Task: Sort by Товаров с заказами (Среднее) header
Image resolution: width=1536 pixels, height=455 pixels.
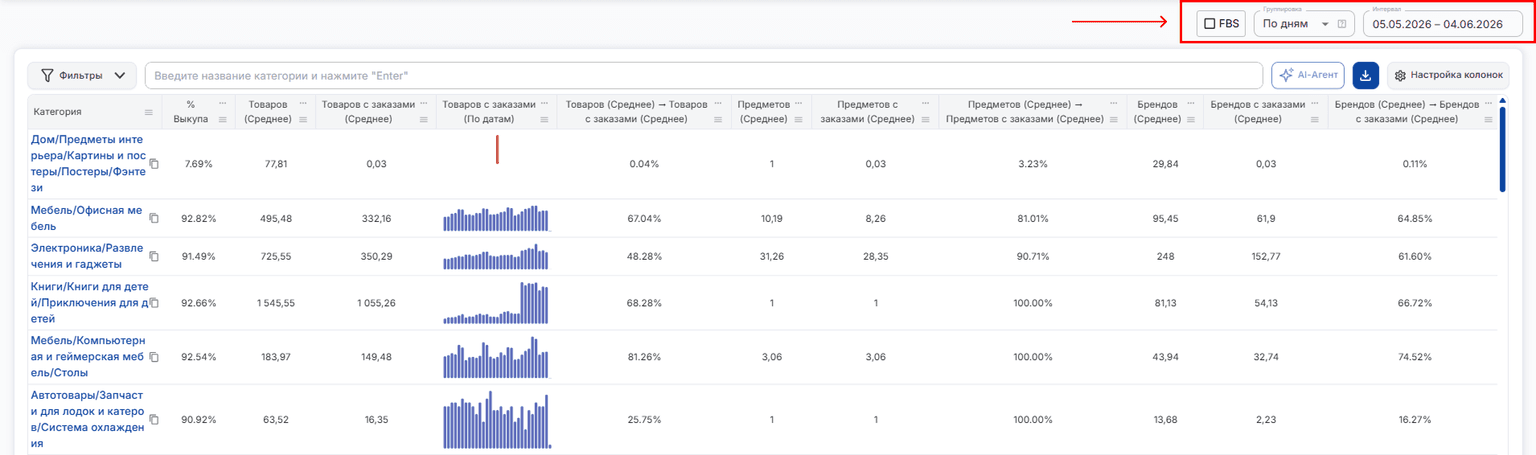Action: (369, 111)
